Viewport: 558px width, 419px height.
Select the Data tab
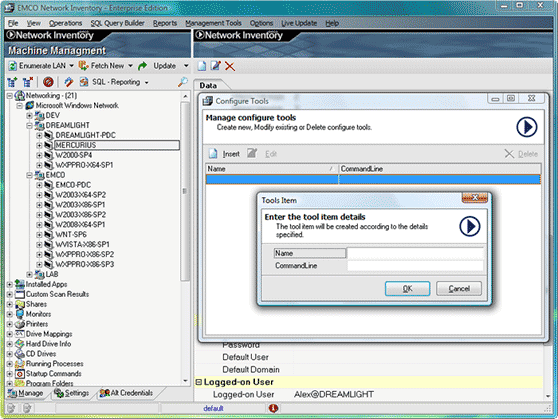[x=208, y=85]
